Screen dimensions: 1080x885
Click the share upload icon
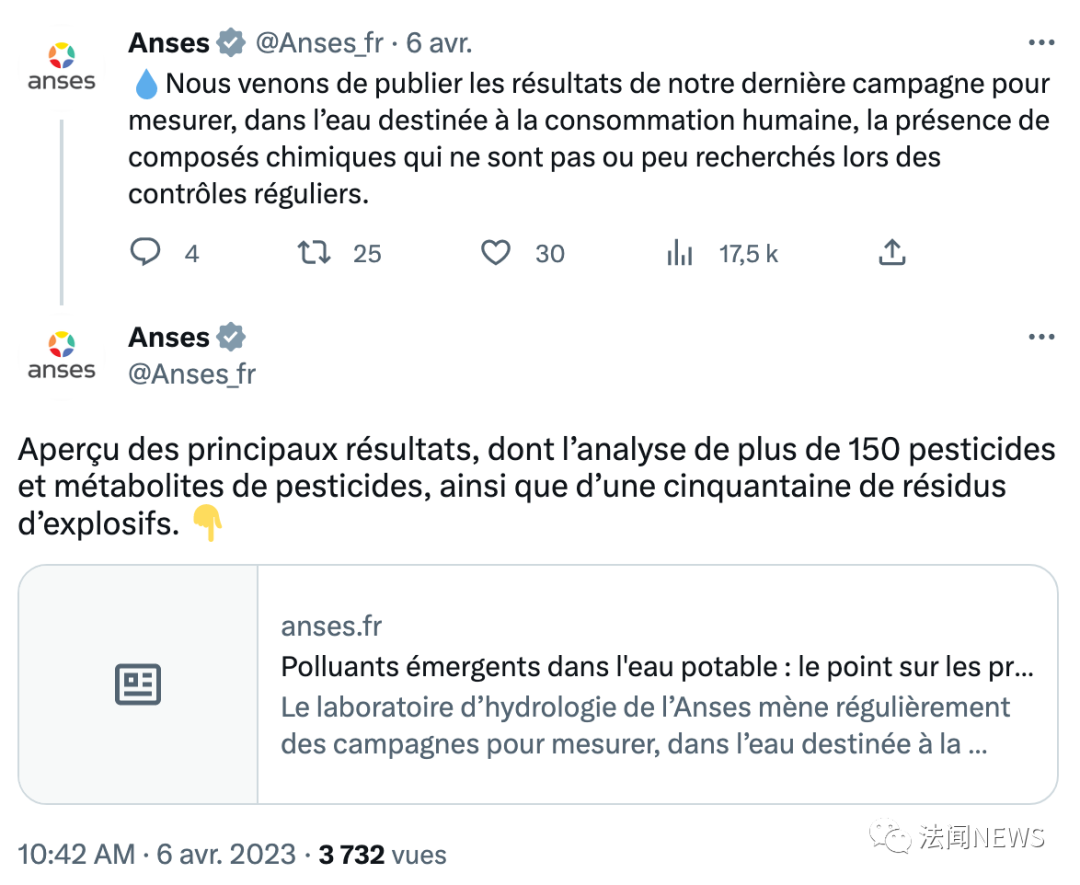[x=891, y=253]
